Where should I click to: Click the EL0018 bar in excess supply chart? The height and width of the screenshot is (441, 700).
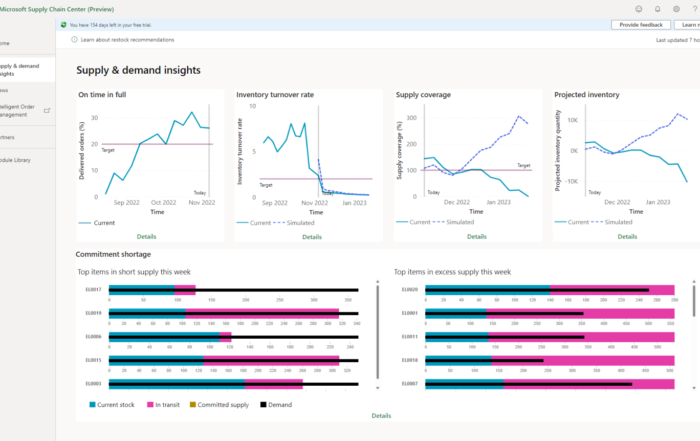[x=550, y=360]
